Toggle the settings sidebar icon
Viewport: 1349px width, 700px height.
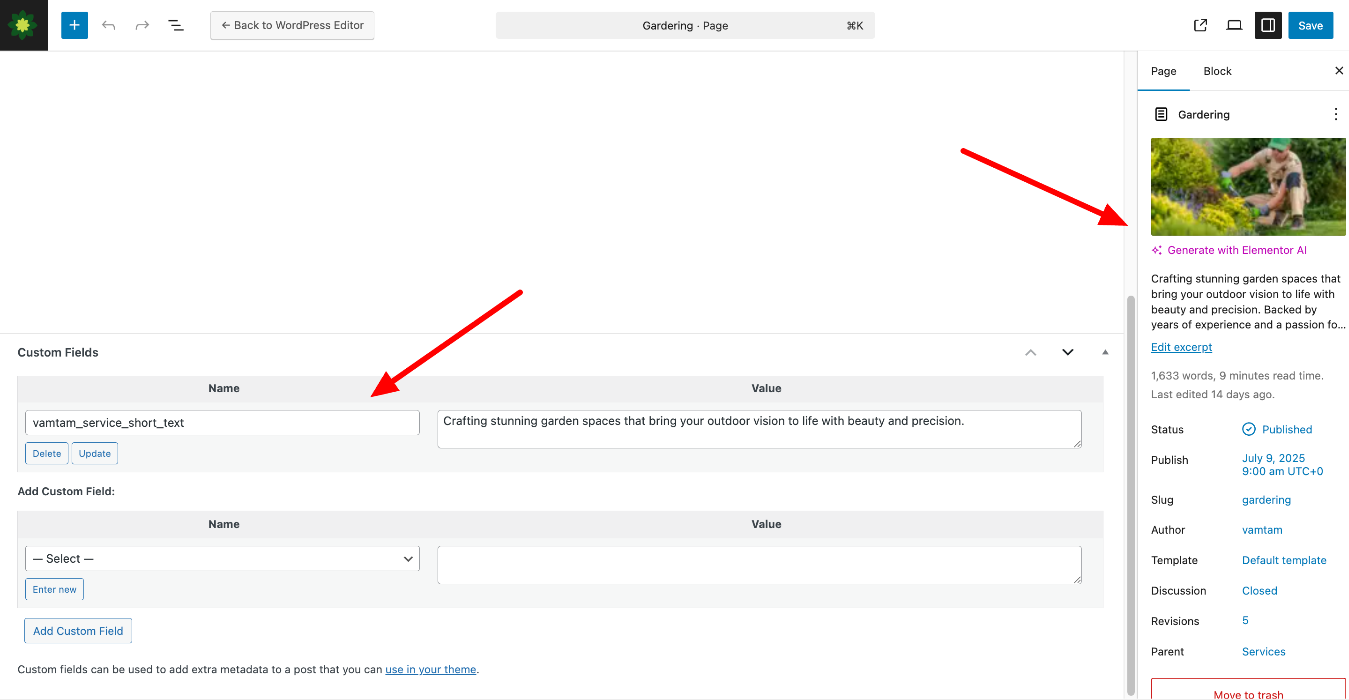1268,26
